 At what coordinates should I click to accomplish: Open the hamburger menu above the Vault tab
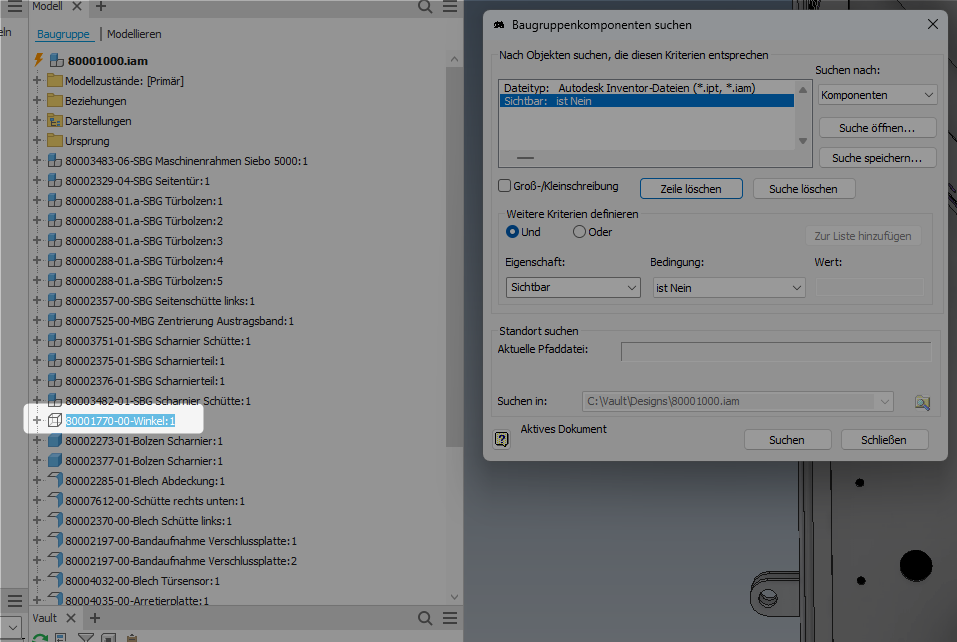pos(15,601)
